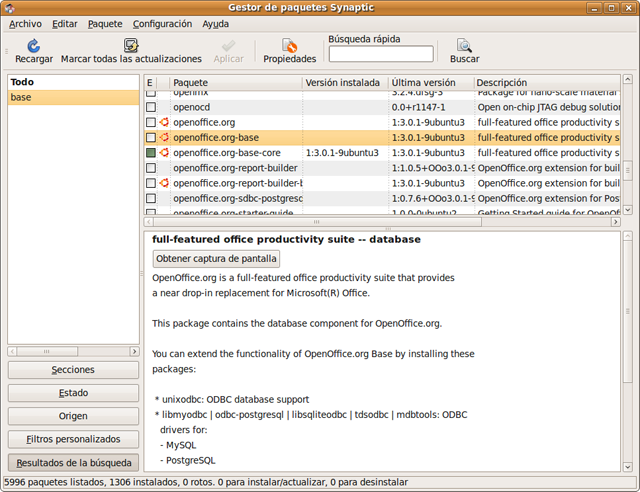Mark checkbox for openoffice.org-sdbc-postgresql
The height and width of the screenshot is (492, 640).
[x=151, y=198]
